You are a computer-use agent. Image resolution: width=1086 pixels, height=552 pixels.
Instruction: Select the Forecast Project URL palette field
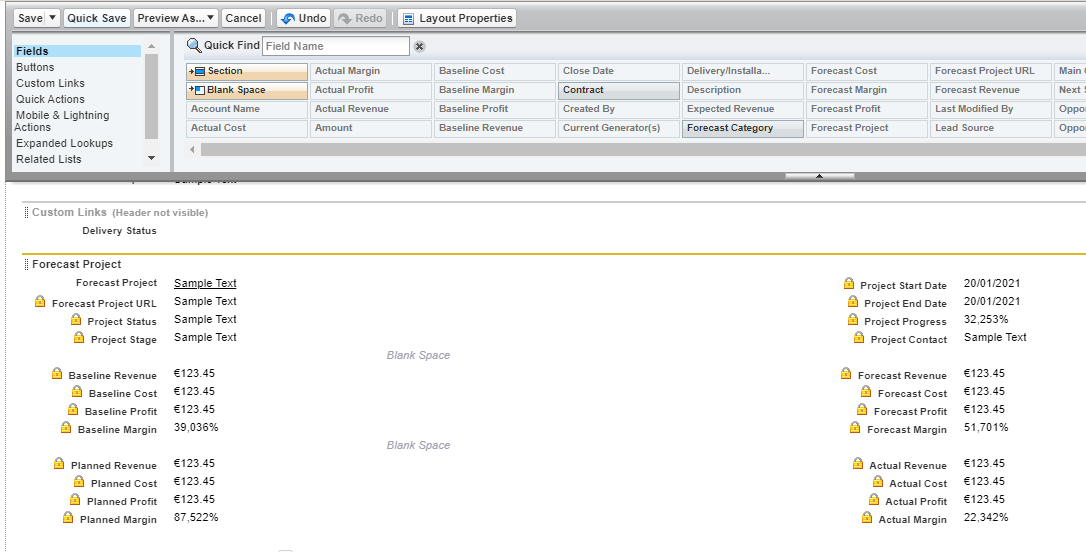990,71
